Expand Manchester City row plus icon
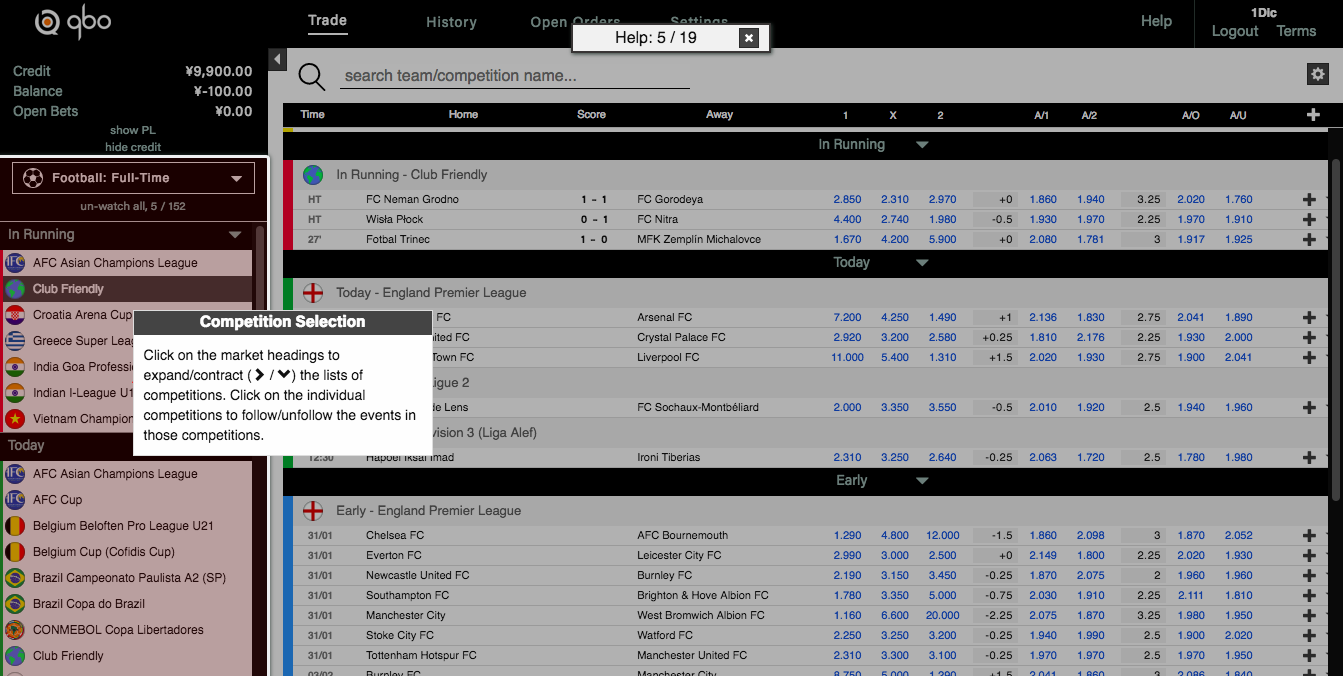The height and width of the screenshot is (676, 1343). [1310, 616]
